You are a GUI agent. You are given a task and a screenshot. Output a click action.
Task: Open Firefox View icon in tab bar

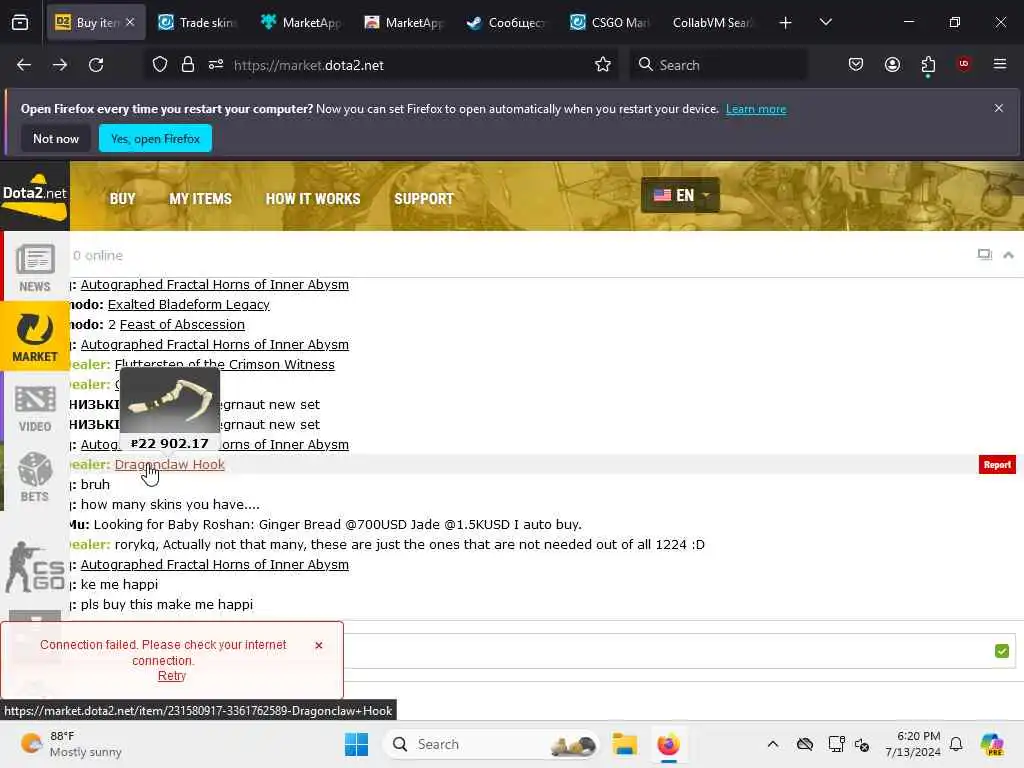(x=20, y=23)
